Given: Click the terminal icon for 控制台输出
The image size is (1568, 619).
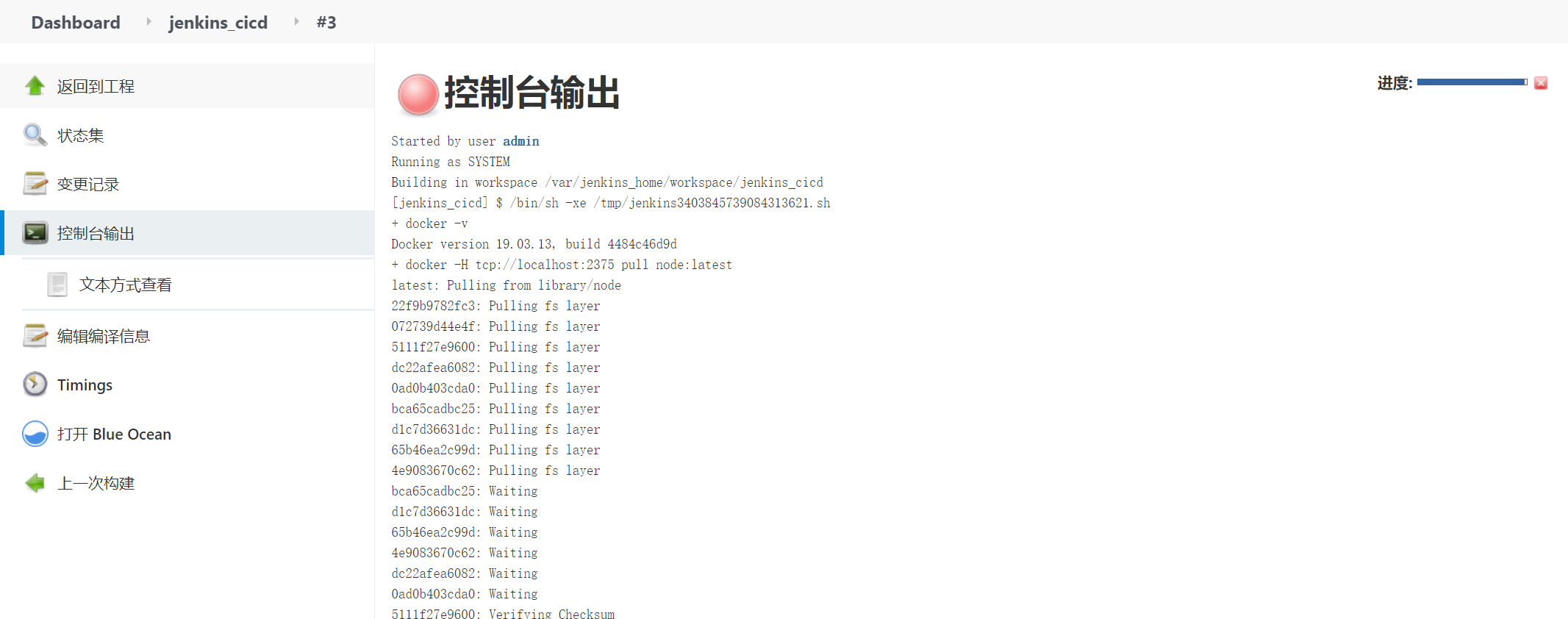Looking at the screenshot, I should coord(35,233).
